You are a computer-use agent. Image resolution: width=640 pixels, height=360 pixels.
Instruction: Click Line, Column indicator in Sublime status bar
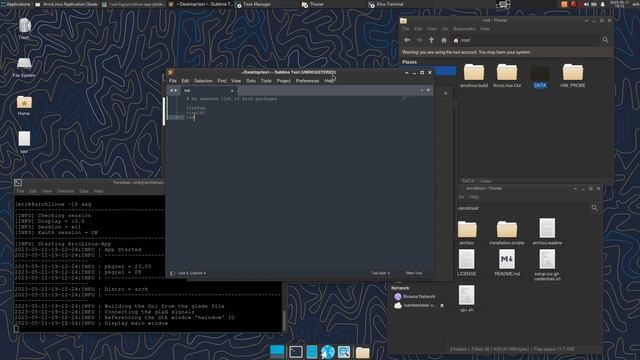[x=192, y=273]
